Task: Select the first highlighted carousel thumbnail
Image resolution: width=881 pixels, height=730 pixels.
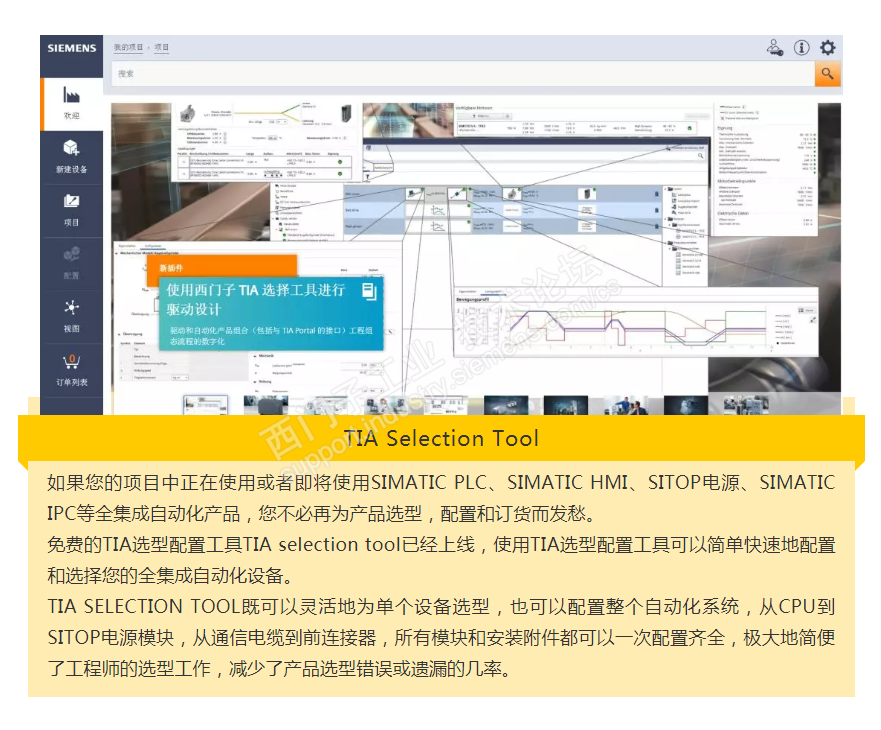Action: coord(206,405)
